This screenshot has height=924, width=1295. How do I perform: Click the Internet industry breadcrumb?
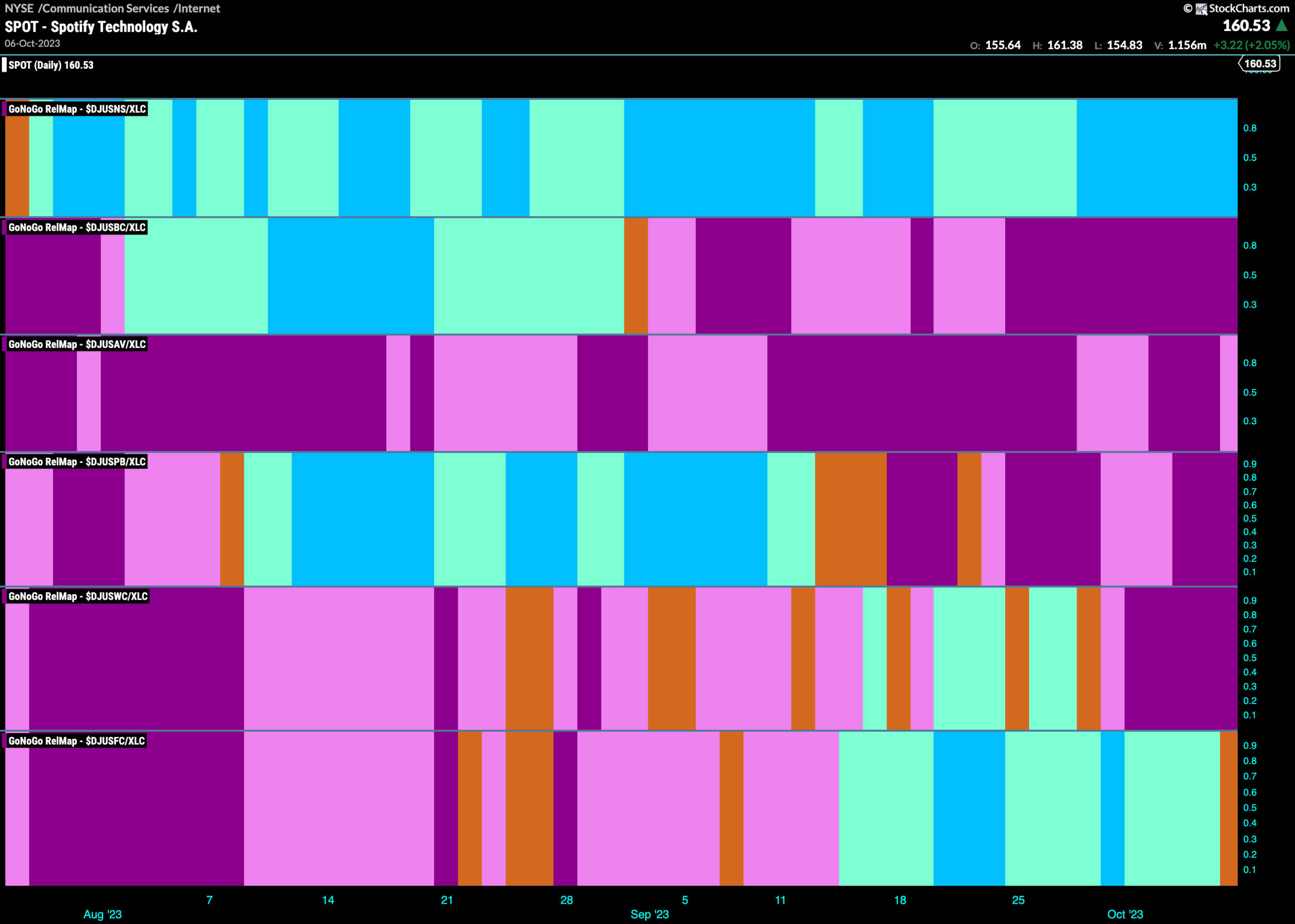tap(199, 9)
